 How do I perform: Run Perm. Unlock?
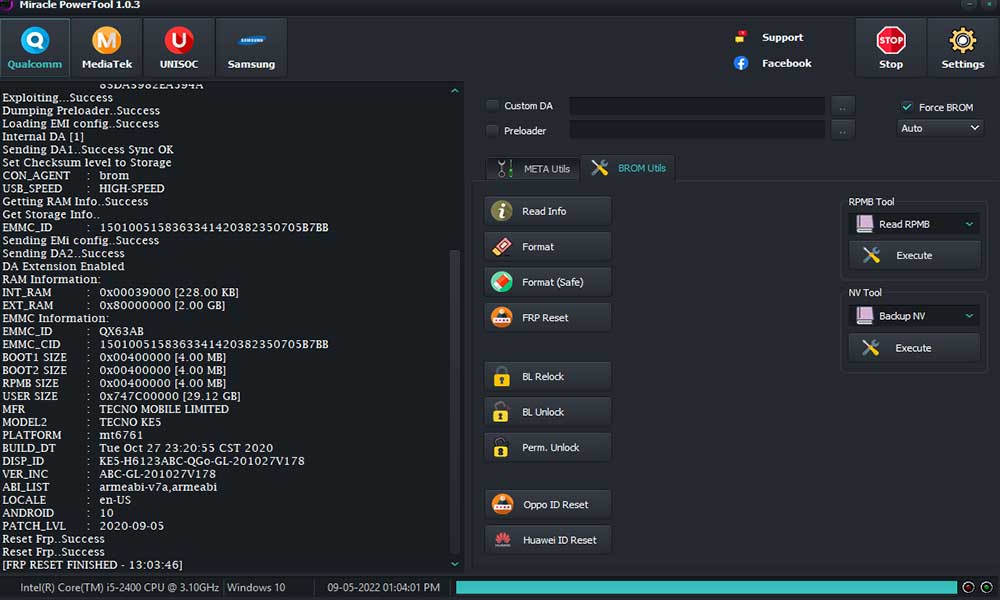coord(548,448)
